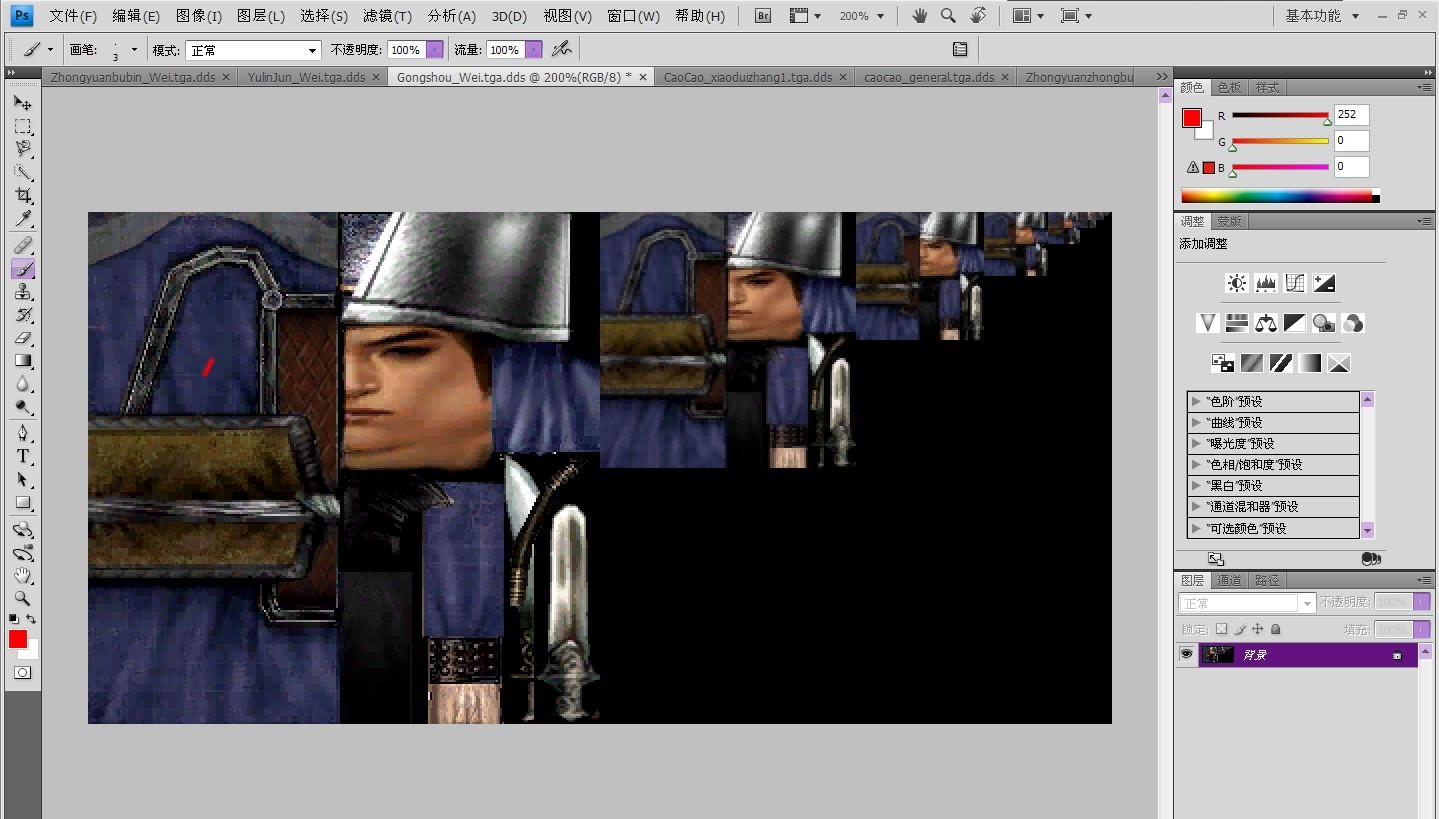1439x819 pixels.
Task: Open the 基本功能 workspace switcher
Action: pyautogui.click(x=1322, y=16)
